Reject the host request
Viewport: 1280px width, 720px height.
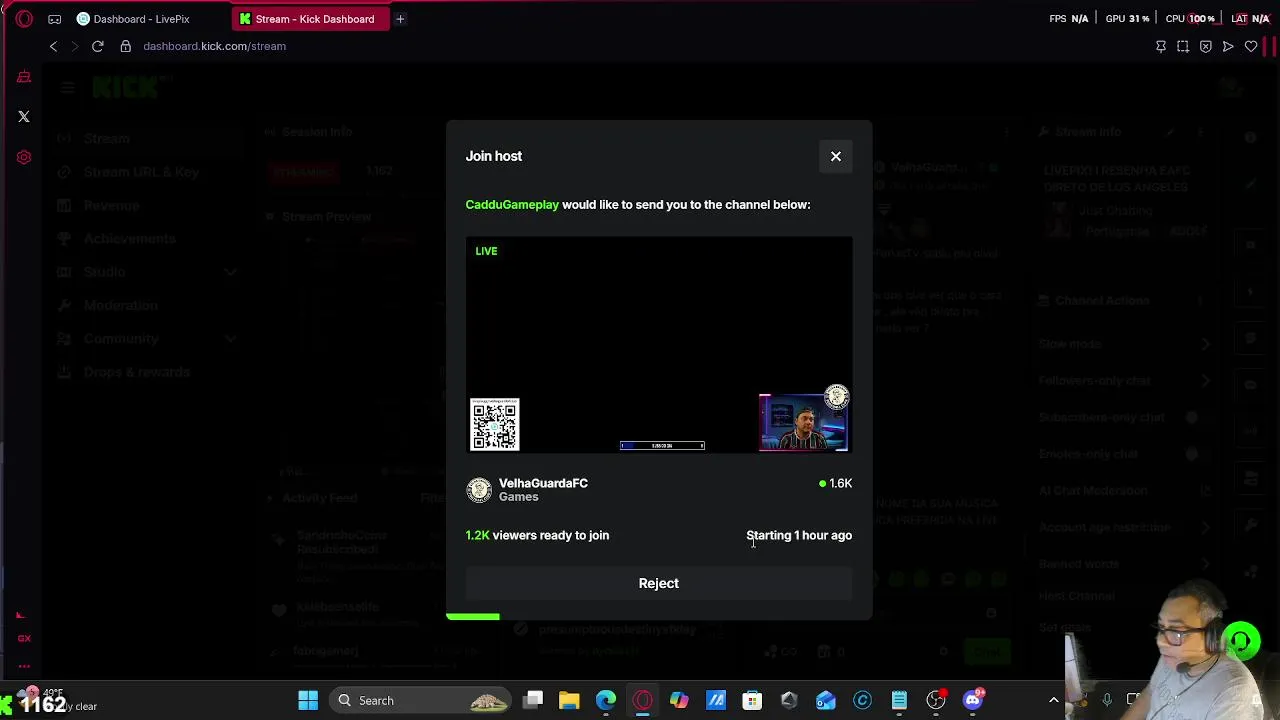click(x=659, y=583)
